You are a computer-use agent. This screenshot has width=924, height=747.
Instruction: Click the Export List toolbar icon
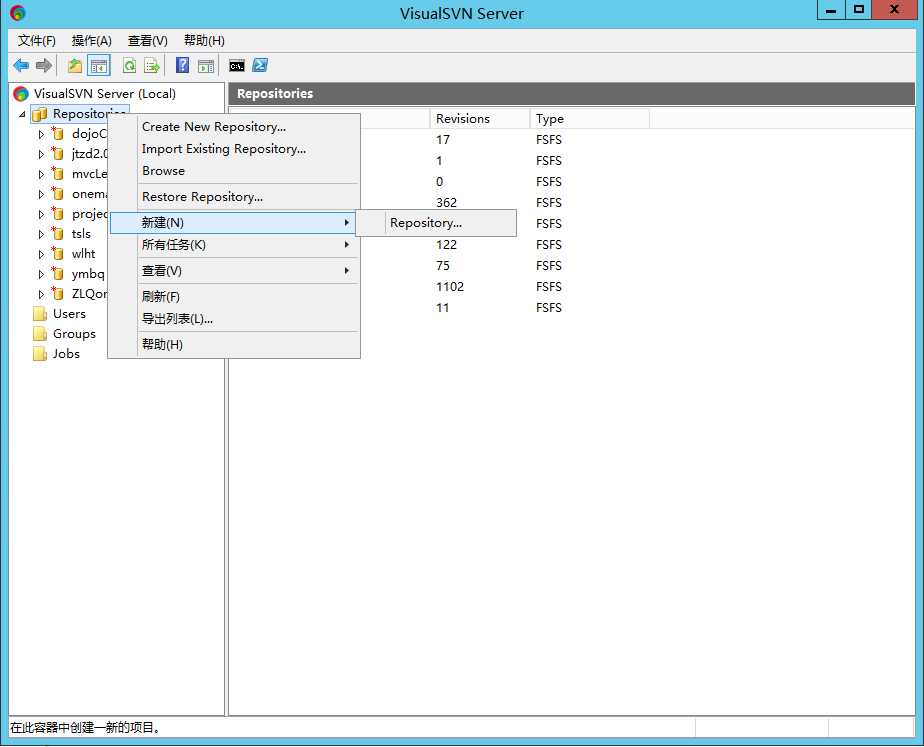coord(152,65)
